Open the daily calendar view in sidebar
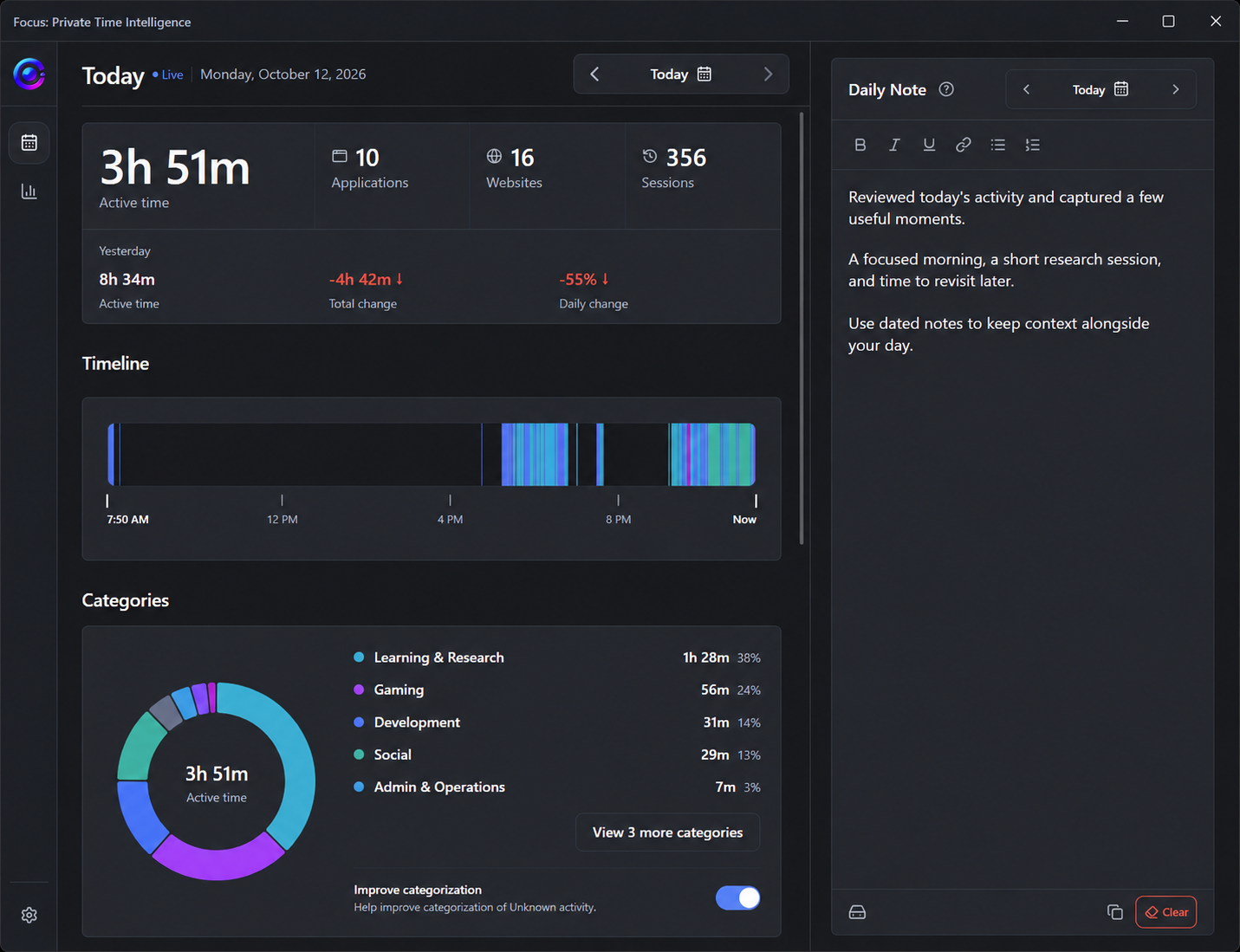 29,143
